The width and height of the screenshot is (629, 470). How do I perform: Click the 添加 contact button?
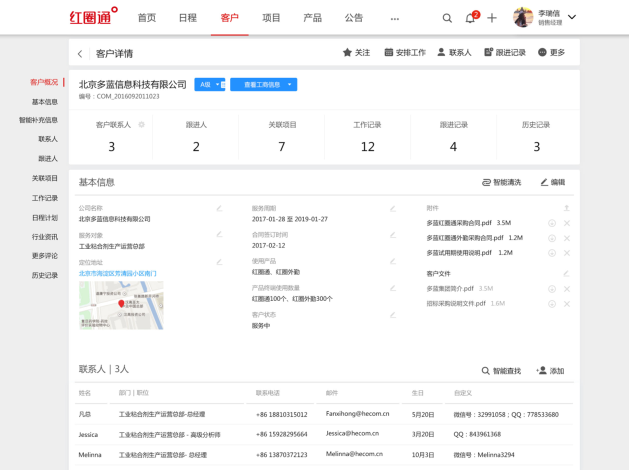click(551, 370)
